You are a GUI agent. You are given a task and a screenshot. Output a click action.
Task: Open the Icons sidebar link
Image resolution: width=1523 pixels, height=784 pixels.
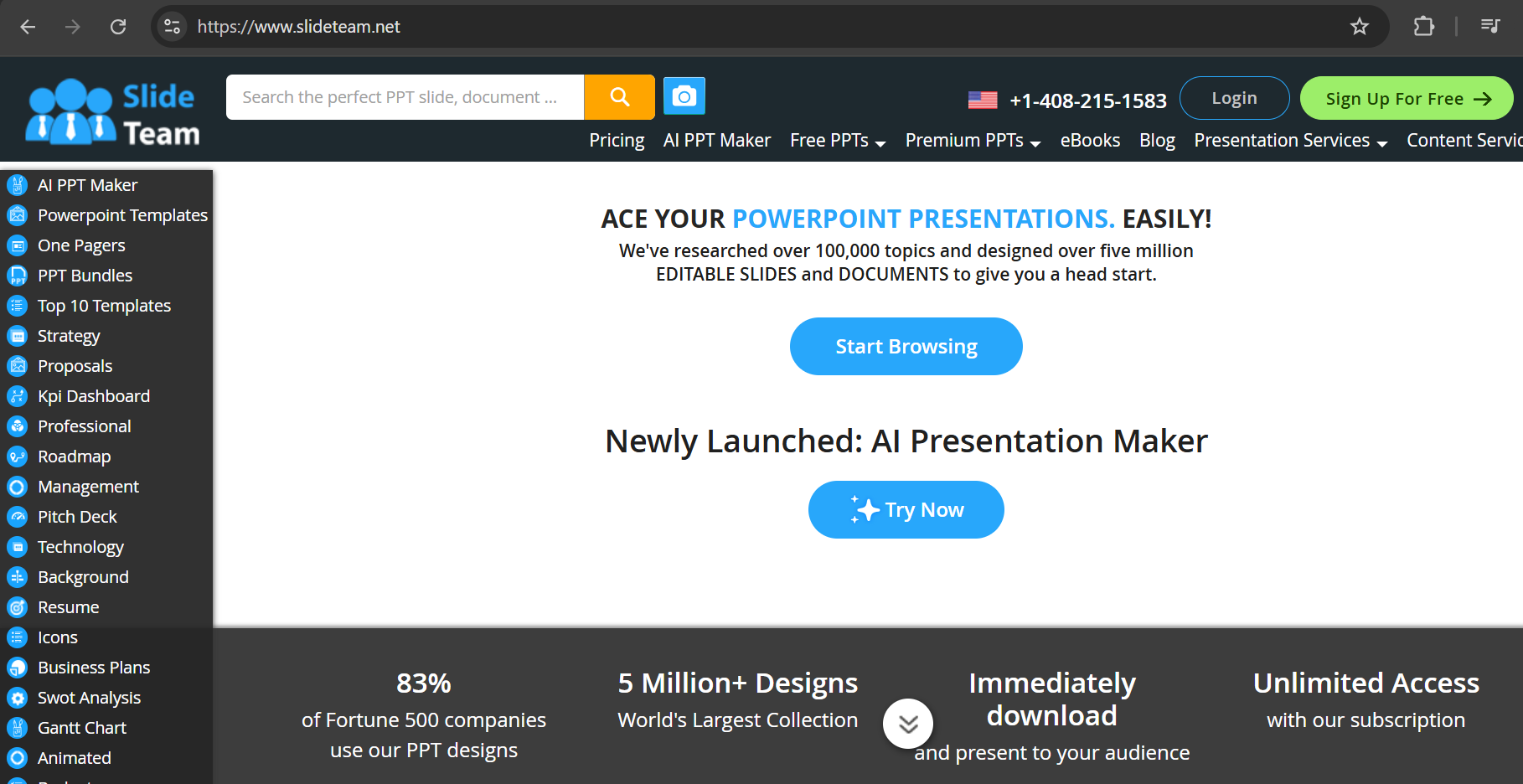tap(58, 637)
